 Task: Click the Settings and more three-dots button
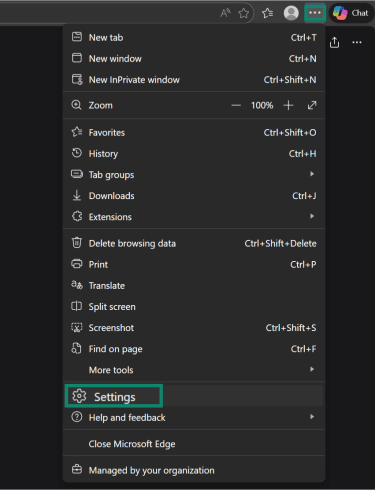(315, 13)
